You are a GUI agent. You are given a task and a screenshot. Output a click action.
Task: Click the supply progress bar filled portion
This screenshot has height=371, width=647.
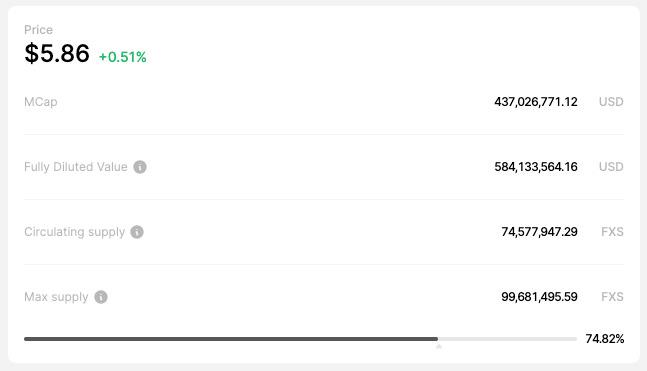click(231, 339)
